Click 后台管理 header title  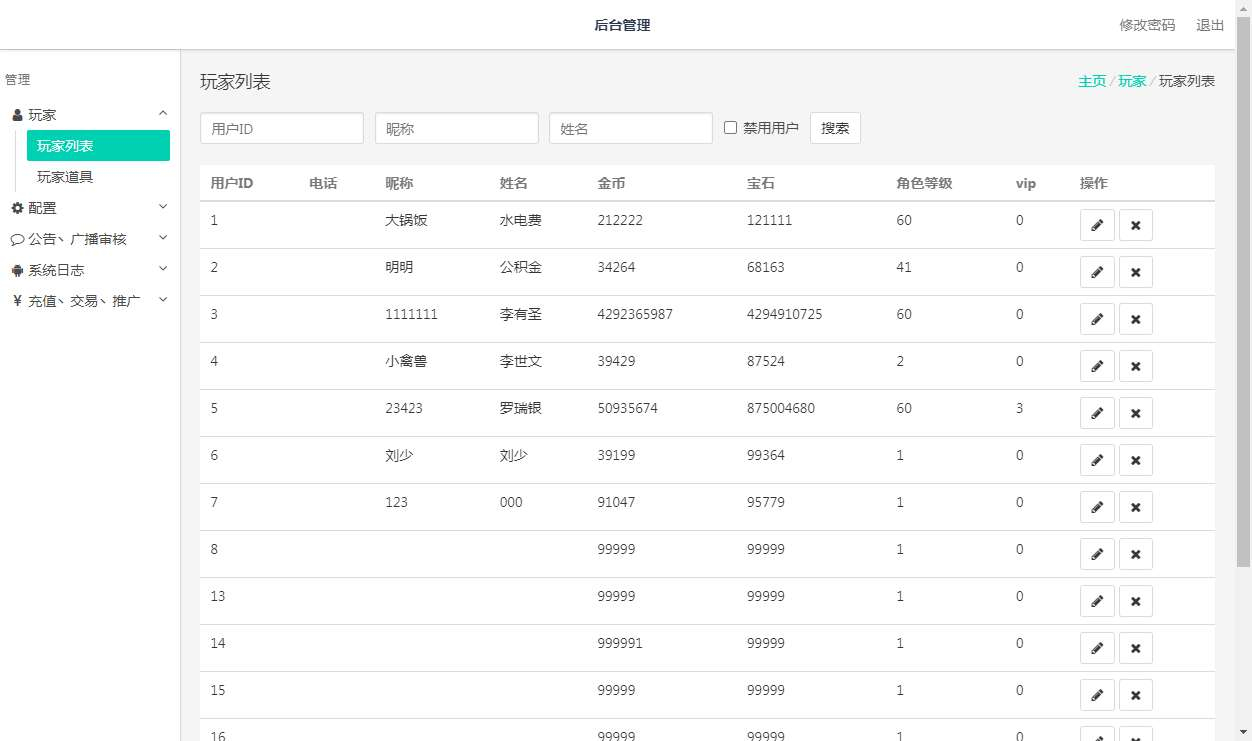[x=622, y=25]
